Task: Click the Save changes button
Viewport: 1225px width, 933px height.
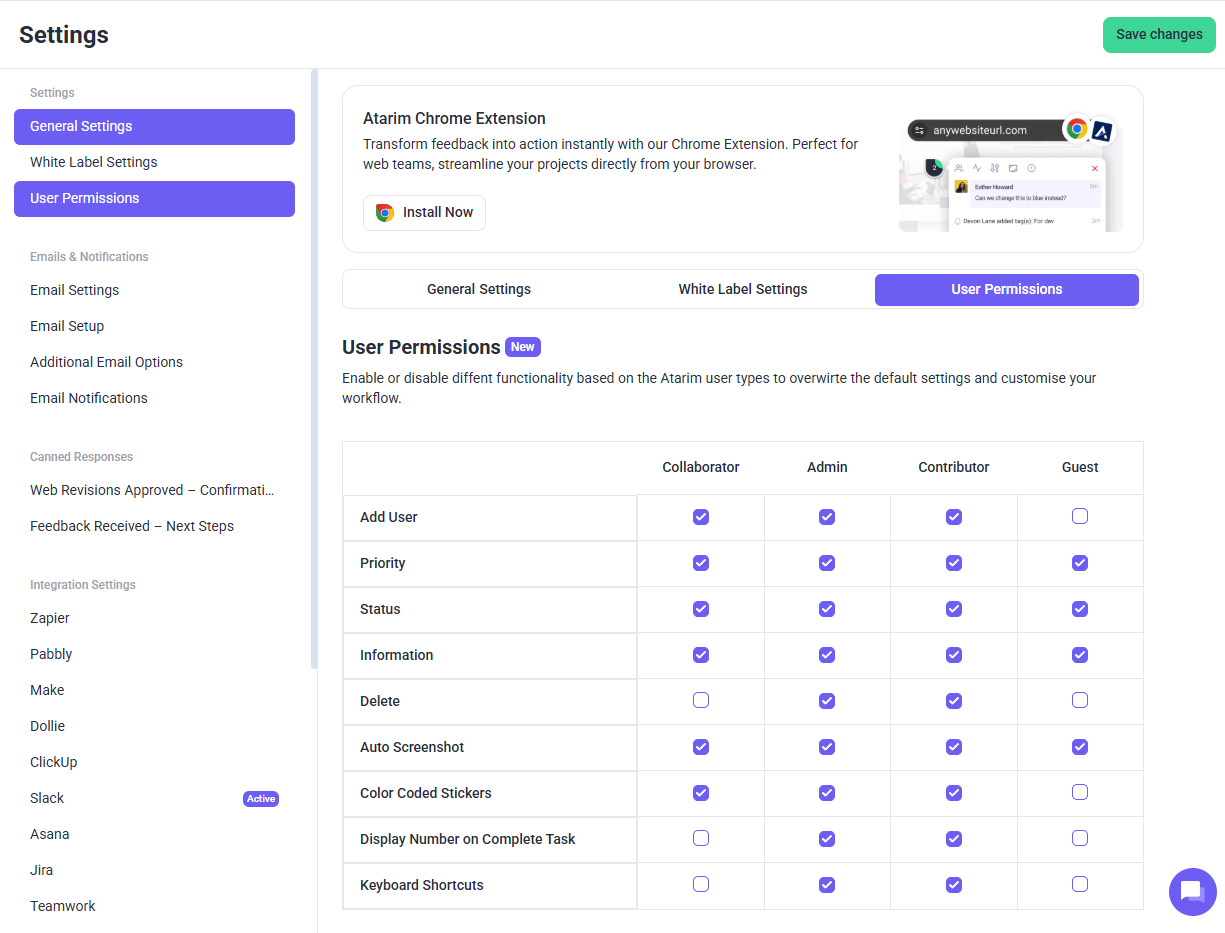Action: (x=1159, y=34)
